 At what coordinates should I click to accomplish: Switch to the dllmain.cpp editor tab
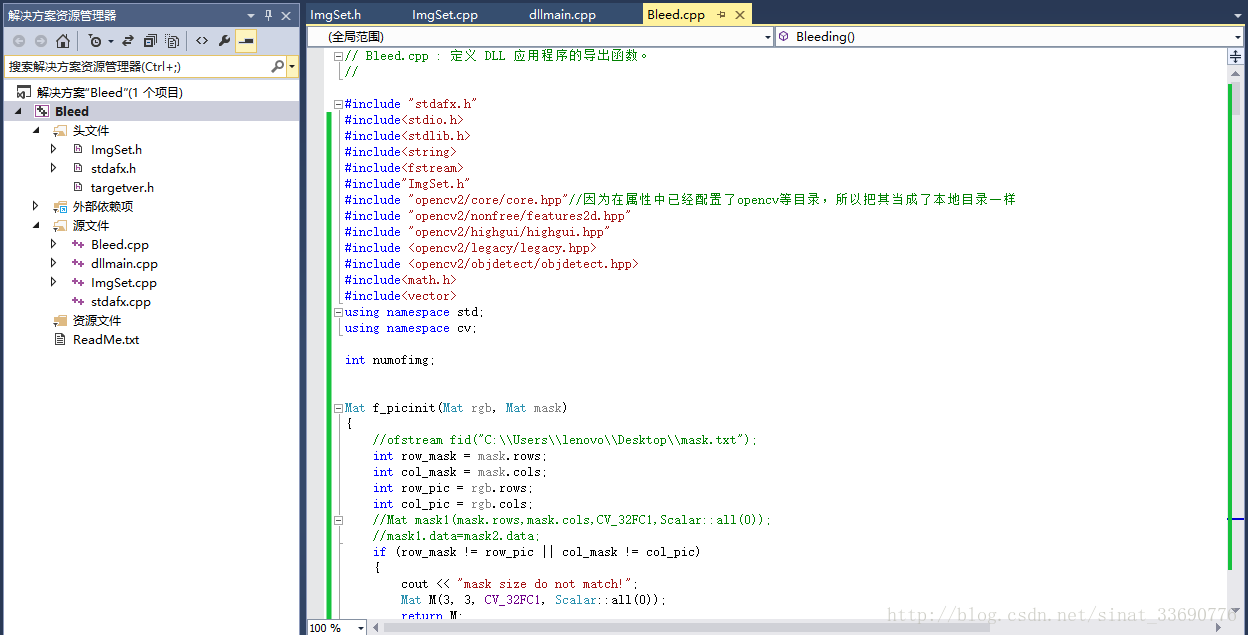pyautogui.click(x=562, y=14)
